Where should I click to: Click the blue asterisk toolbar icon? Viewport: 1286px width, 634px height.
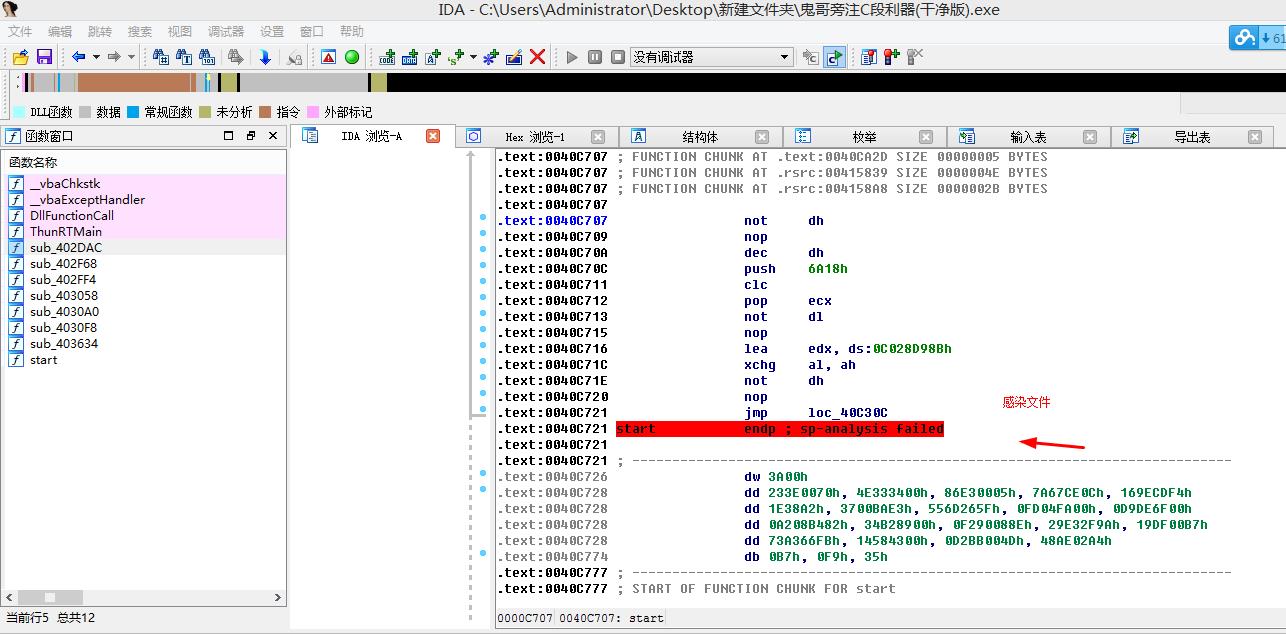[490, 57]
